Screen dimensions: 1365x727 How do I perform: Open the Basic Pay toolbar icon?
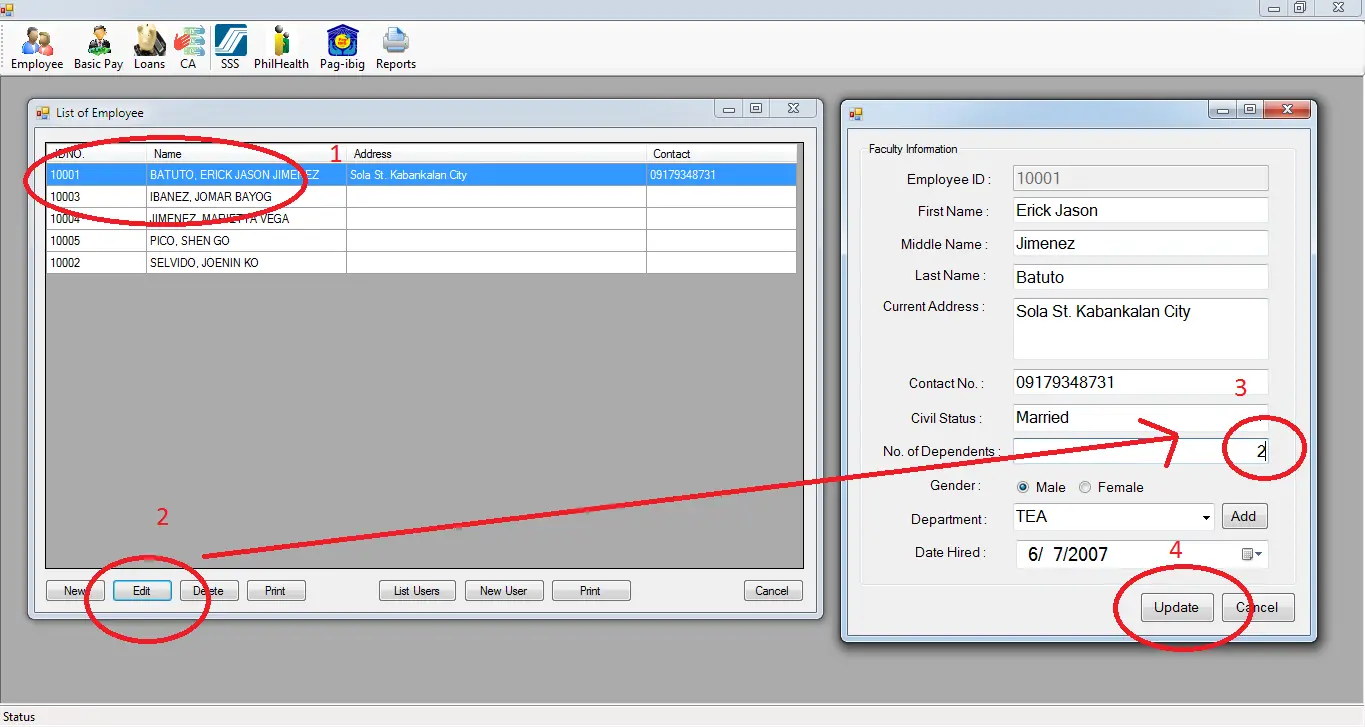[x=98, y=48]
